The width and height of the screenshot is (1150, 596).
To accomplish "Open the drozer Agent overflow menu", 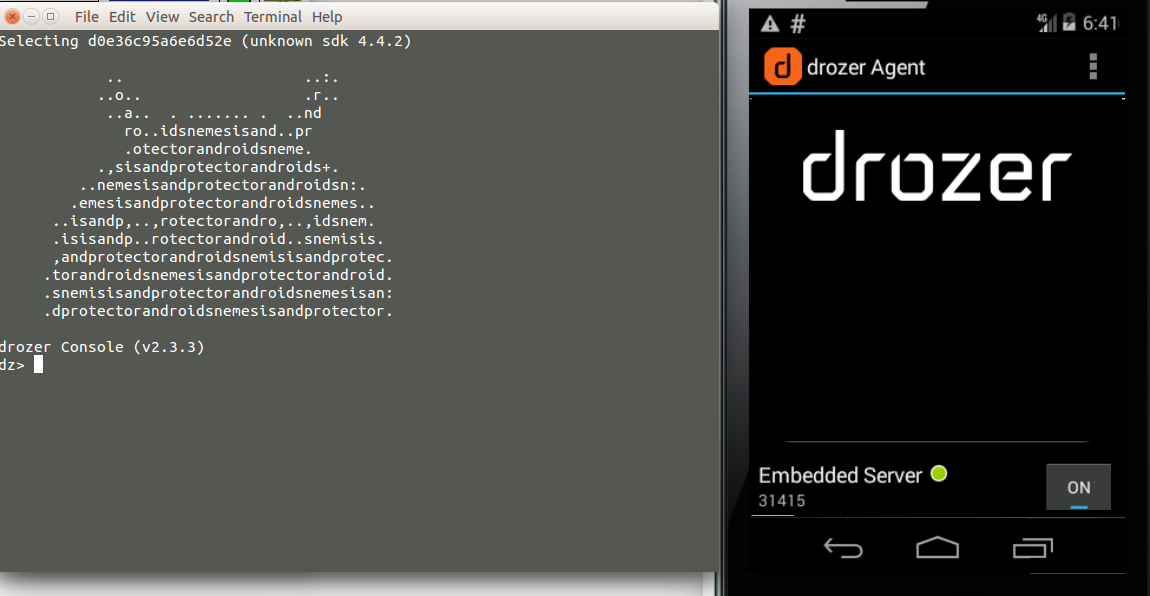I will click(1093, 67).
